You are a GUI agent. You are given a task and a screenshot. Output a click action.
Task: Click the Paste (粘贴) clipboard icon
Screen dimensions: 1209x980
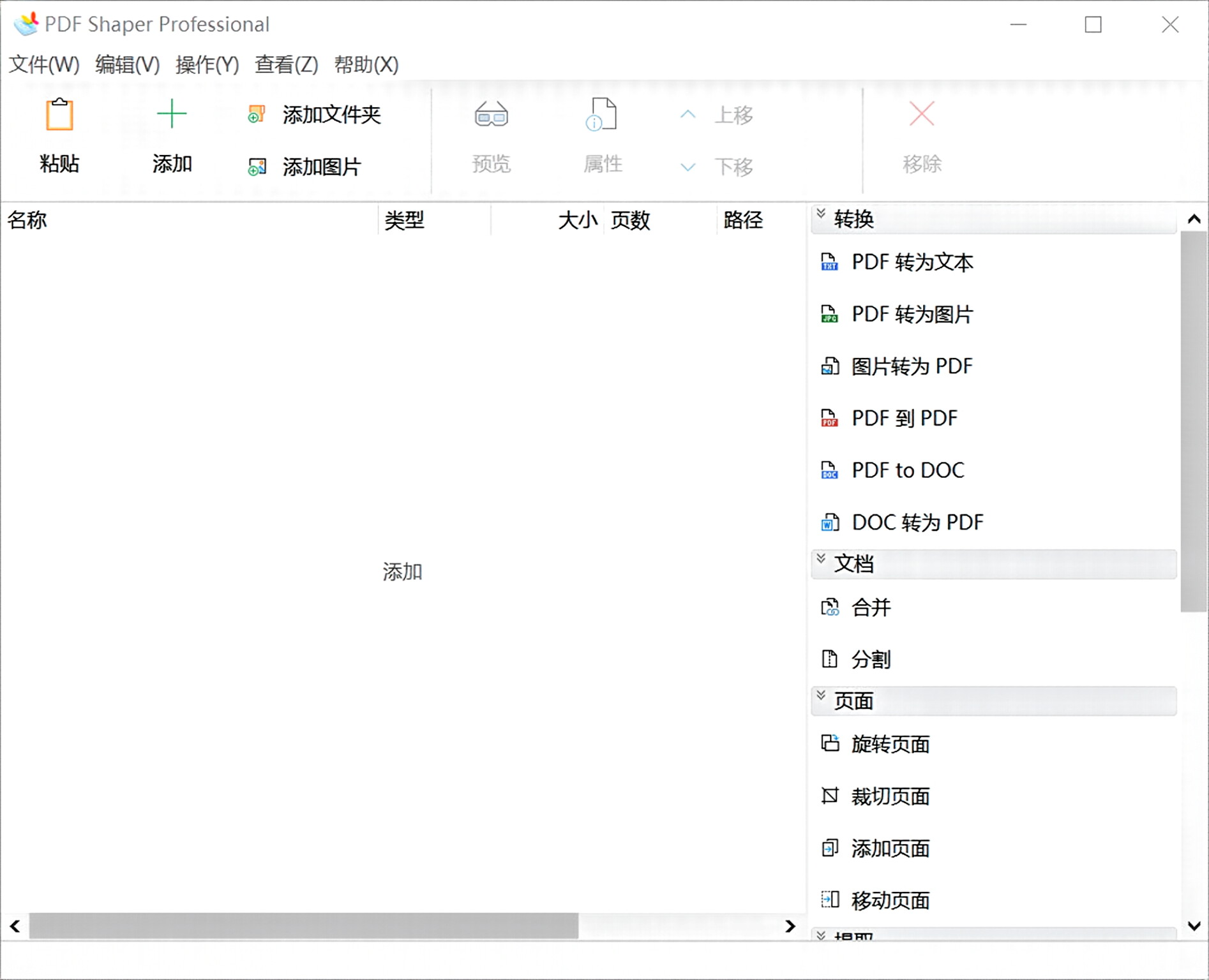click(x=59, y=114)
